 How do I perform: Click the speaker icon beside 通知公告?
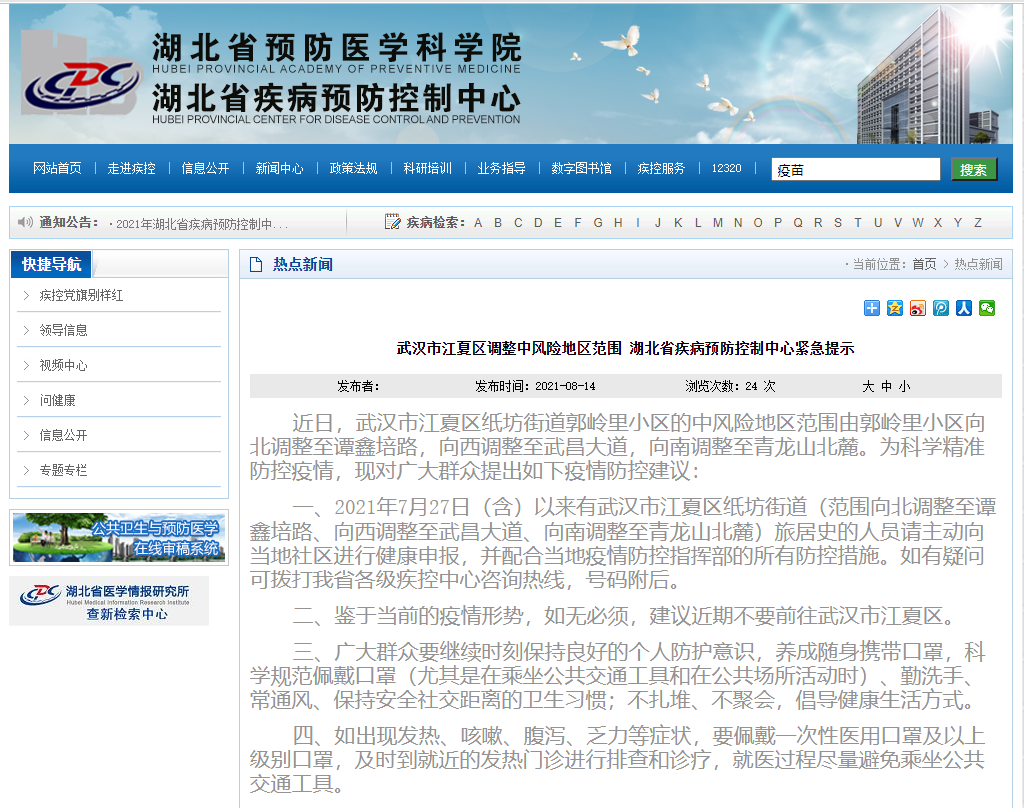pos(25,223)
